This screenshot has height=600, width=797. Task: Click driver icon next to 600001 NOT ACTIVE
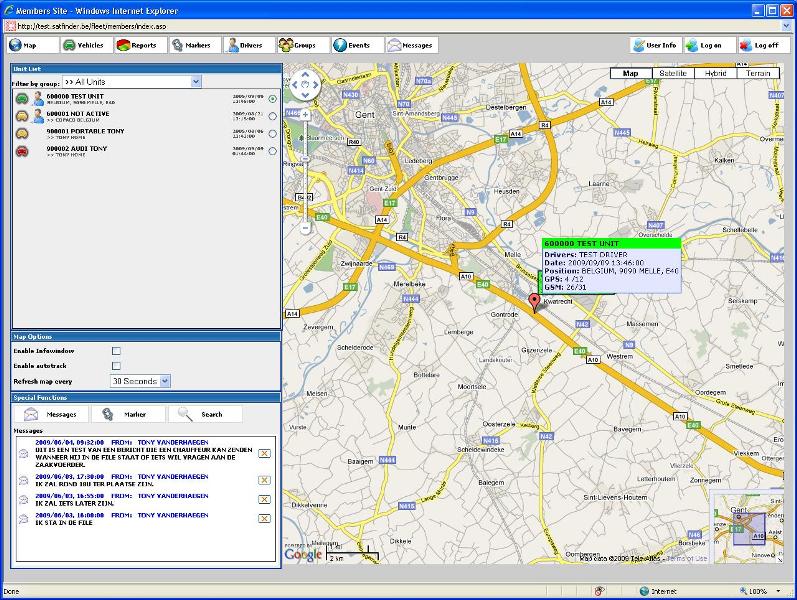tap(38, 116)
